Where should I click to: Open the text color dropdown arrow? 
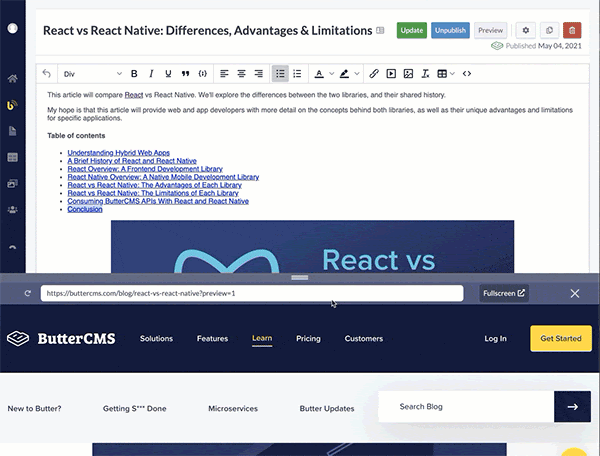click(331, 74)
